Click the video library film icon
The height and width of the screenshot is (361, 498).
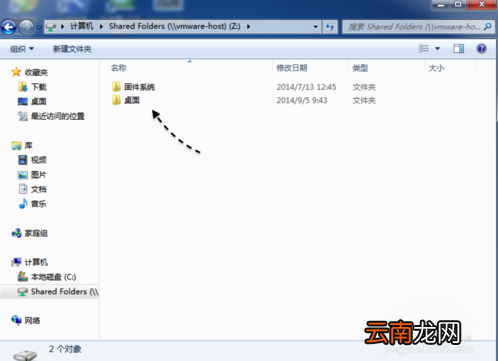[23, 160]
